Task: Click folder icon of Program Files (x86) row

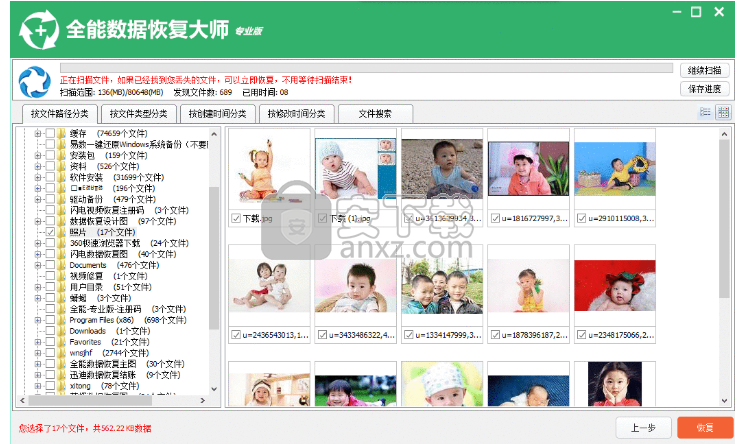Action: coord(62,320)
